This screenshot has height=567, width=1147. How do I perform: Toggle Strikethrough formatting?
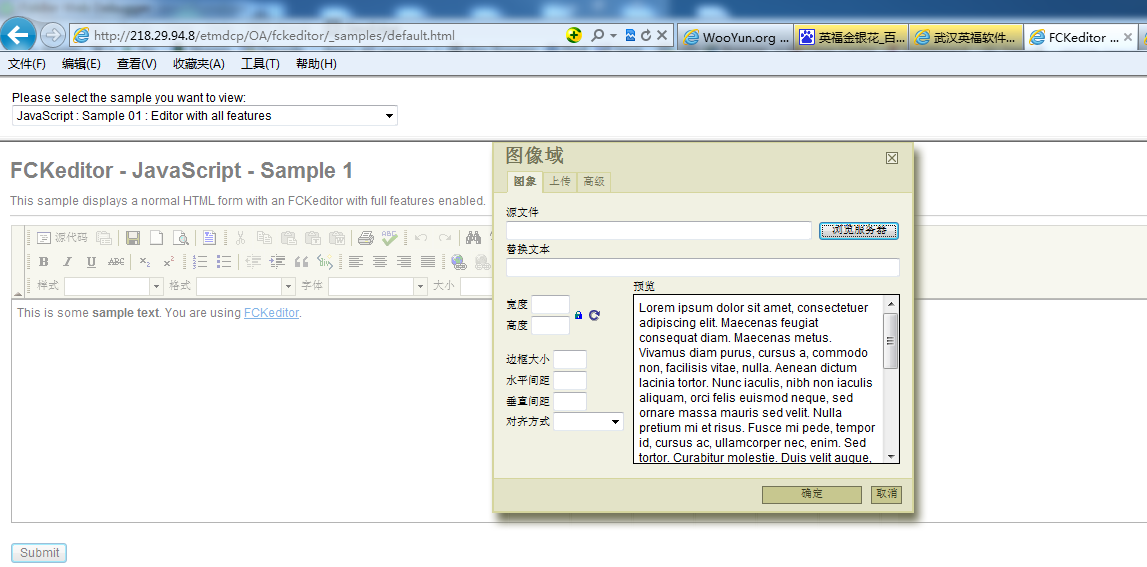tap(116, 261)
